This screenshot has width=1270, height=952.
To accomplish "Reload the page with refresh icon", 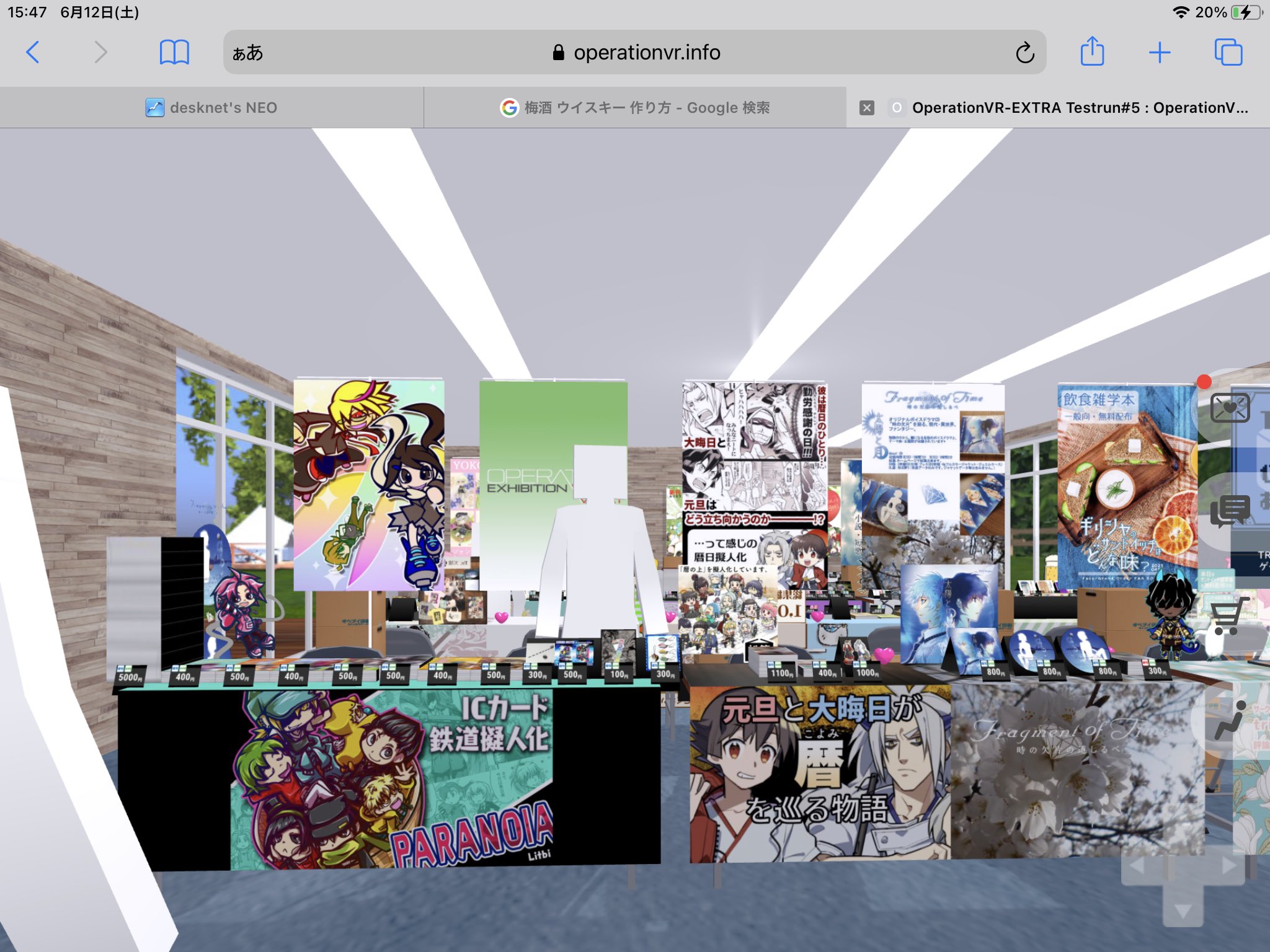I will click(x=1024, y=53).
